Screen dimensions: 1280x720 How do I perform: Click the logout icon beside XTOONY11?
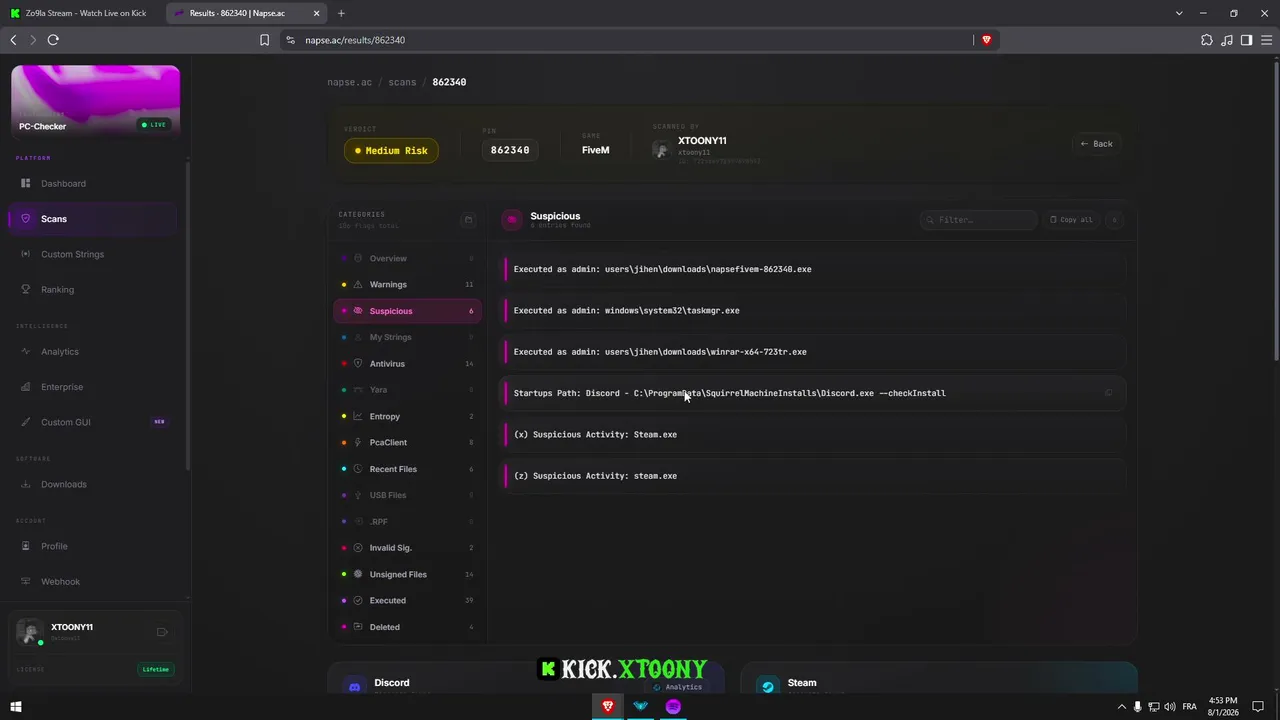click(x=162, y=632)
